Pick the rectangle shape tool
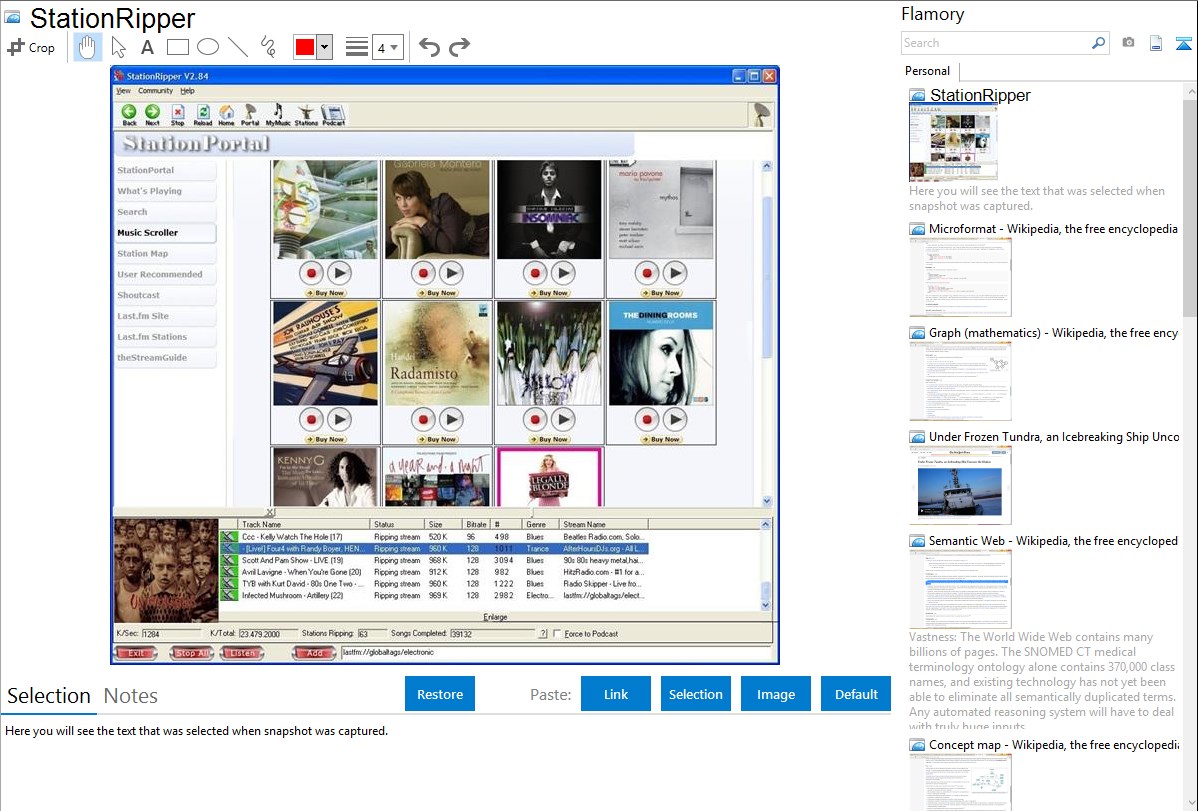The width and height of the screenshot is (1198, 811). tap(178, 47)
